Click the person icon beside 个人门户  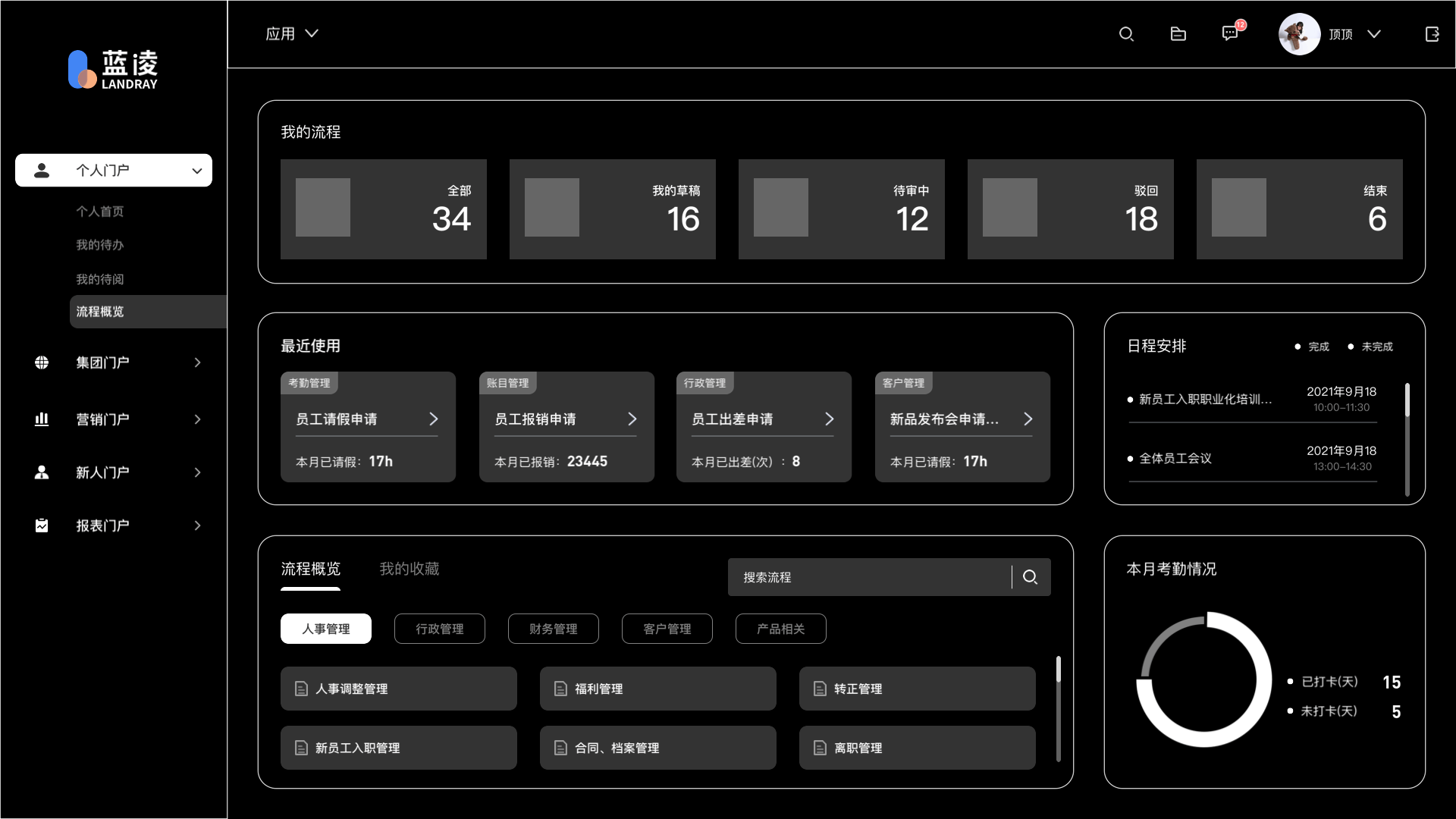(x=42, y=171)
